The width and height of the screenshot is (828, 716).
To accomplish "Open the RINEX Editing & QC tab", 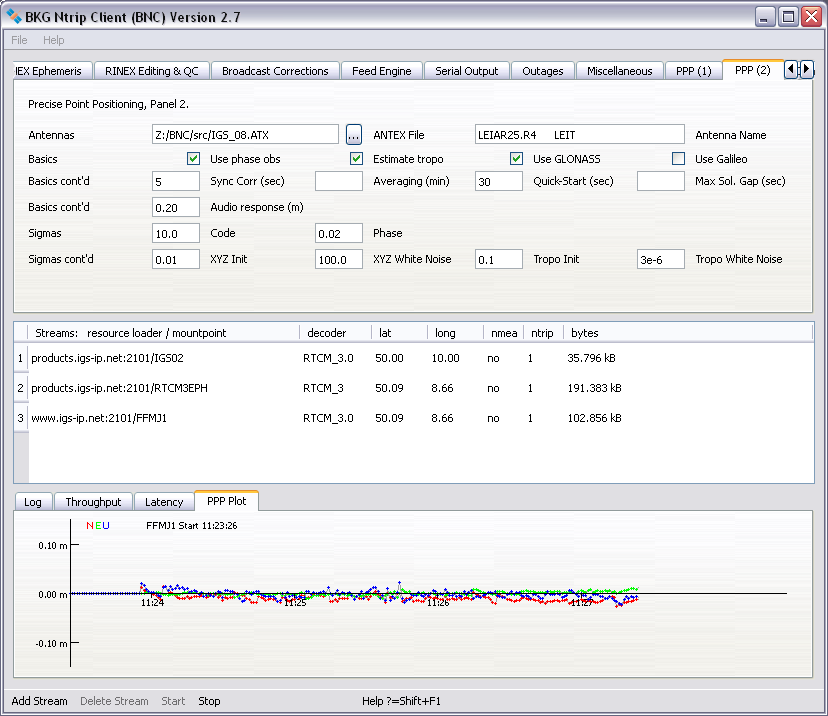I will click(152, 71).
